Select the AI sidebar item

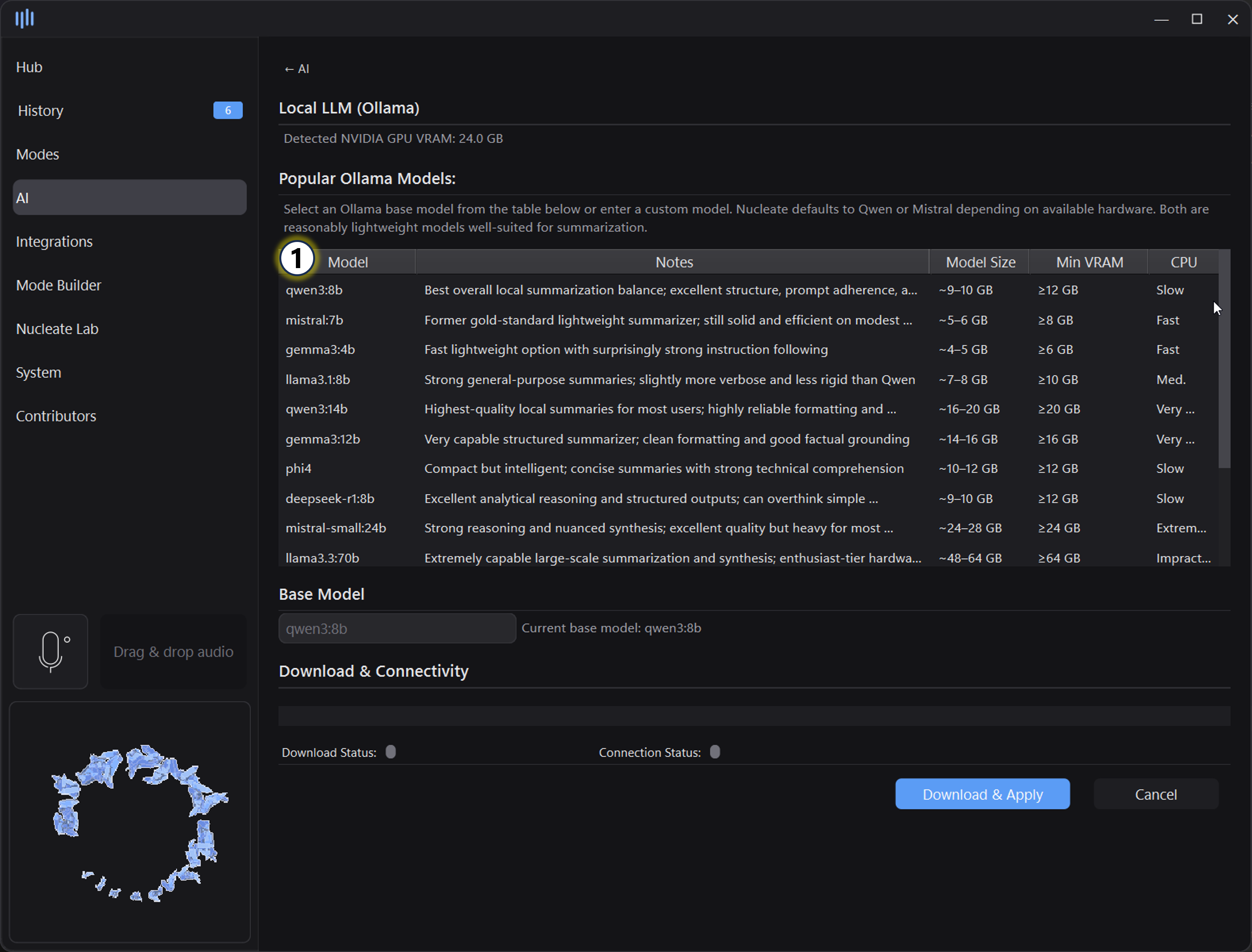tap(130, 198)
